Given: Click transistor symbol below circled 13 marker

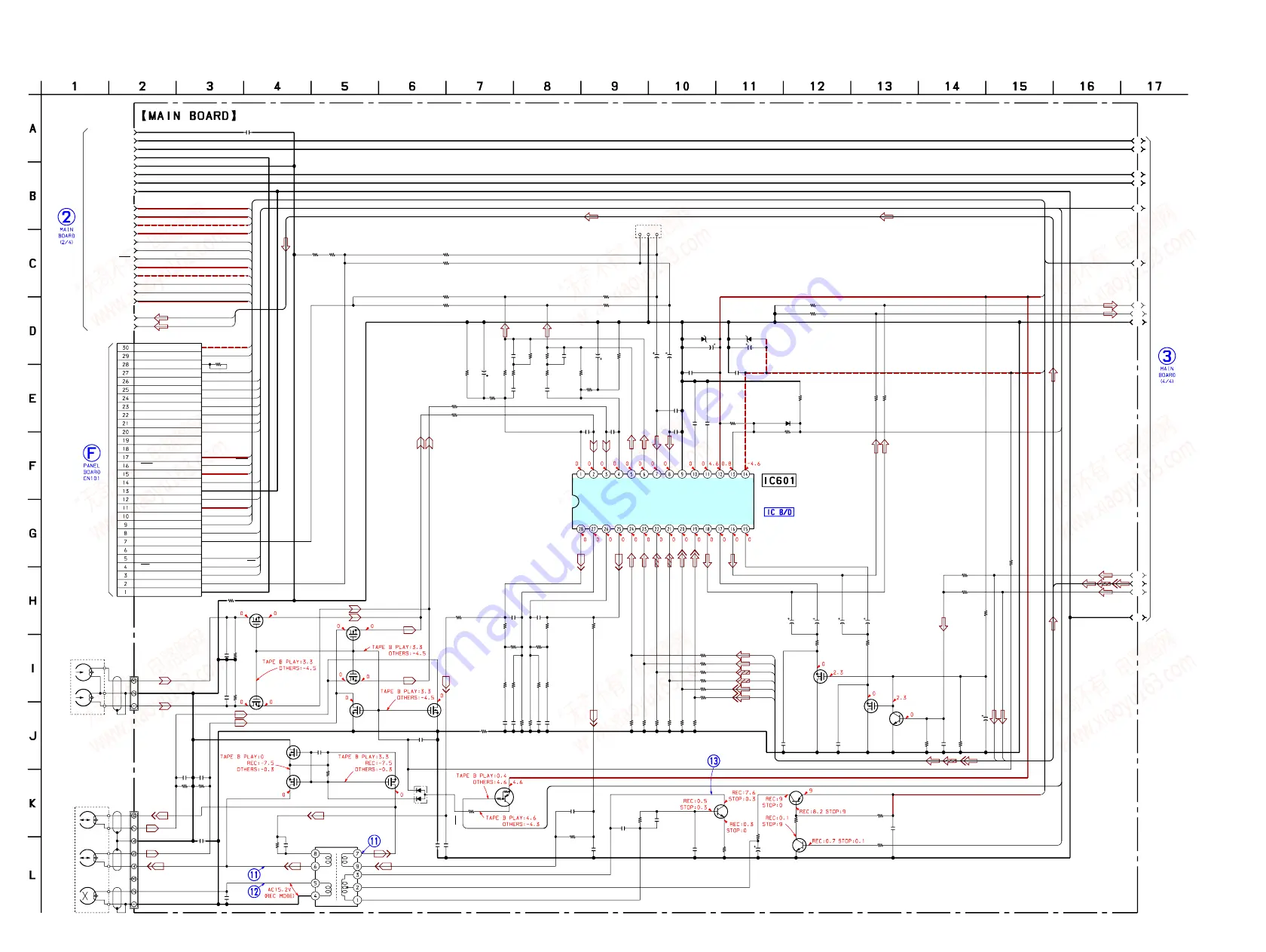Looking at the screenshot, I should (721, 811).
